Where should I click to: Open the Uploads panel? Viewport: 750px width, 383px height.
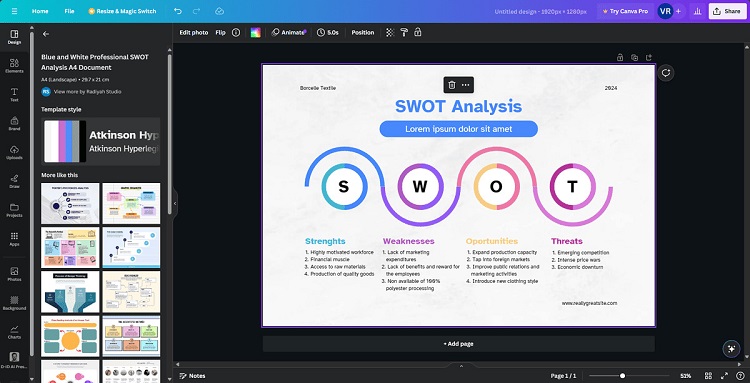pos(14,152)
